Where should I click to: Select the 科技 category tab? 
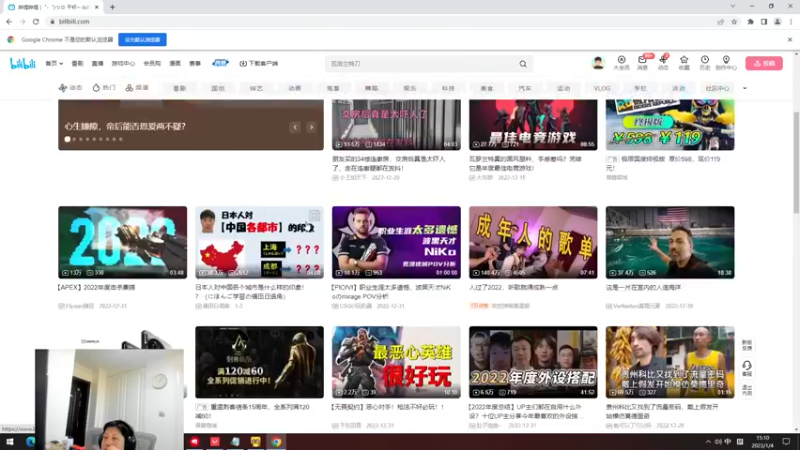coord(448,88)
